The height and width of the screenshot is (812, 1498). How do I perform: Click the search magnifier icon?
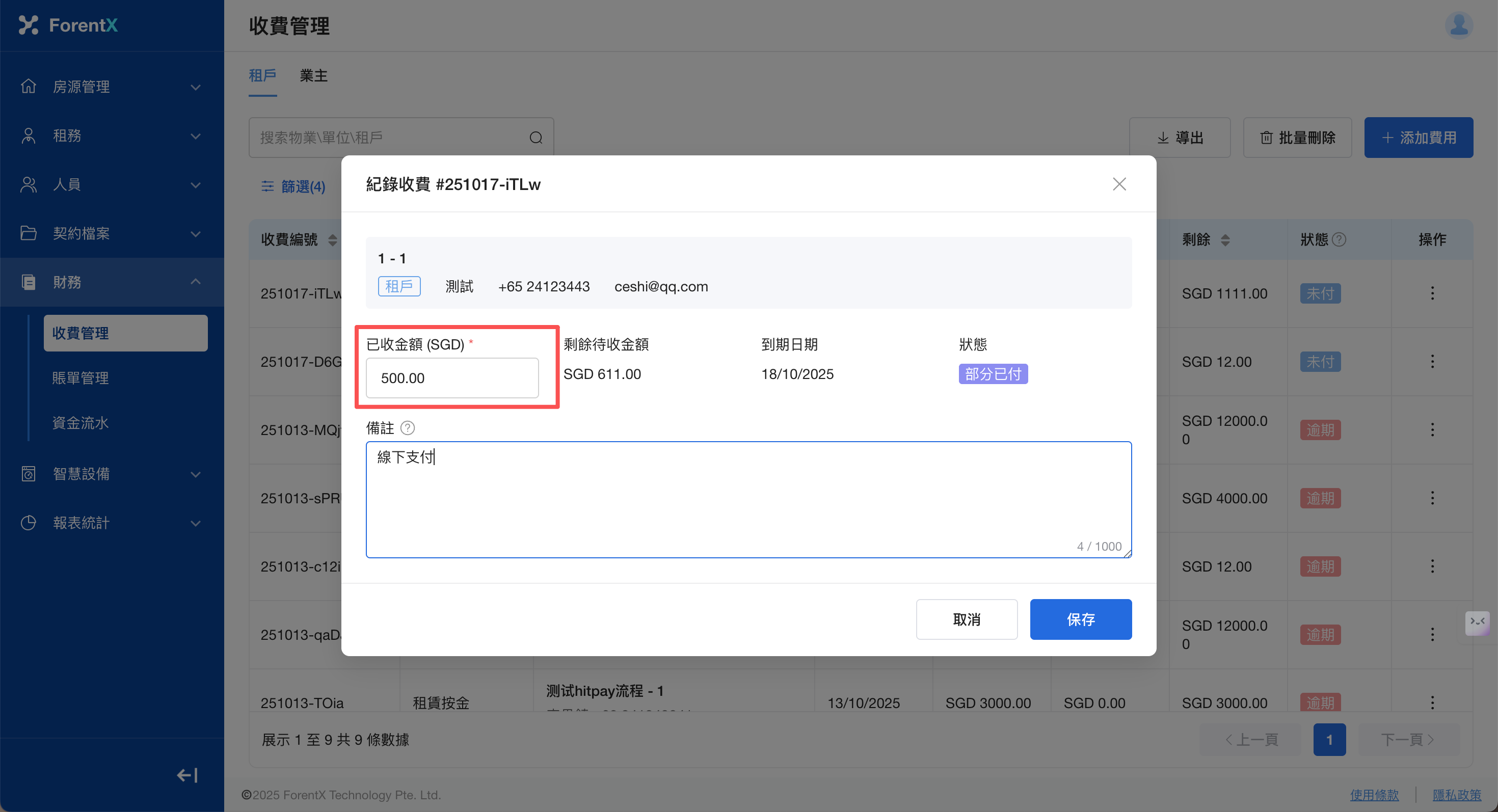[x=536, y=138]
